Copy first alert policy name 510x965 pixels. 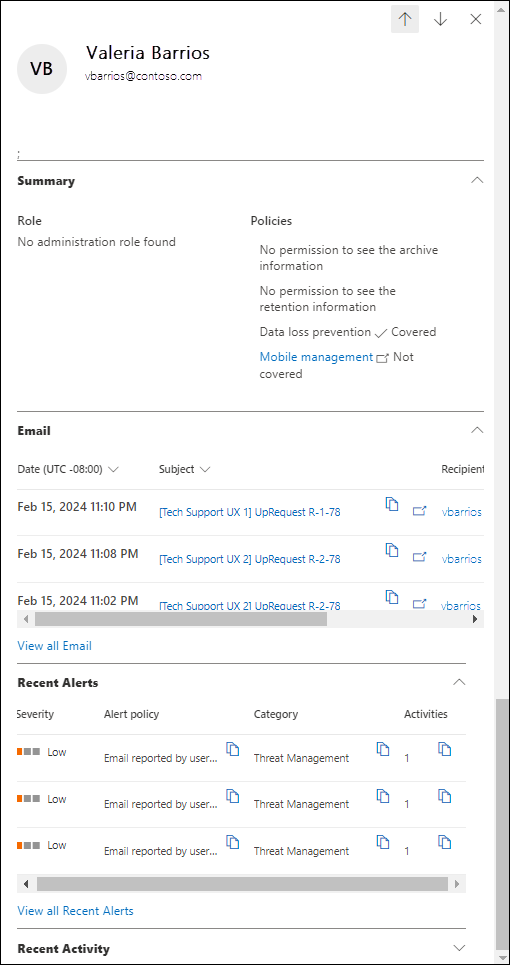pos(233,749)
